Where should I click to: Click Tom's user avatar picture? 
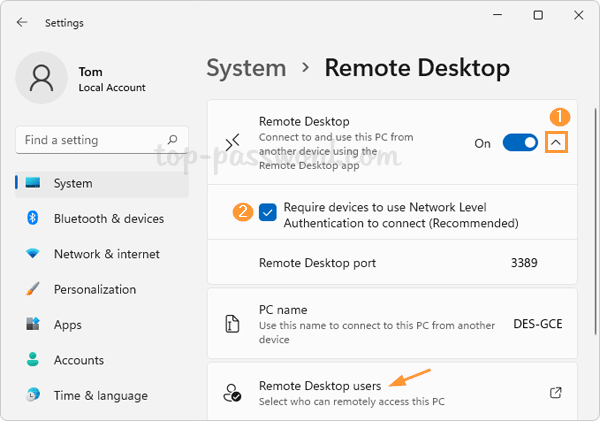(42, 79)
